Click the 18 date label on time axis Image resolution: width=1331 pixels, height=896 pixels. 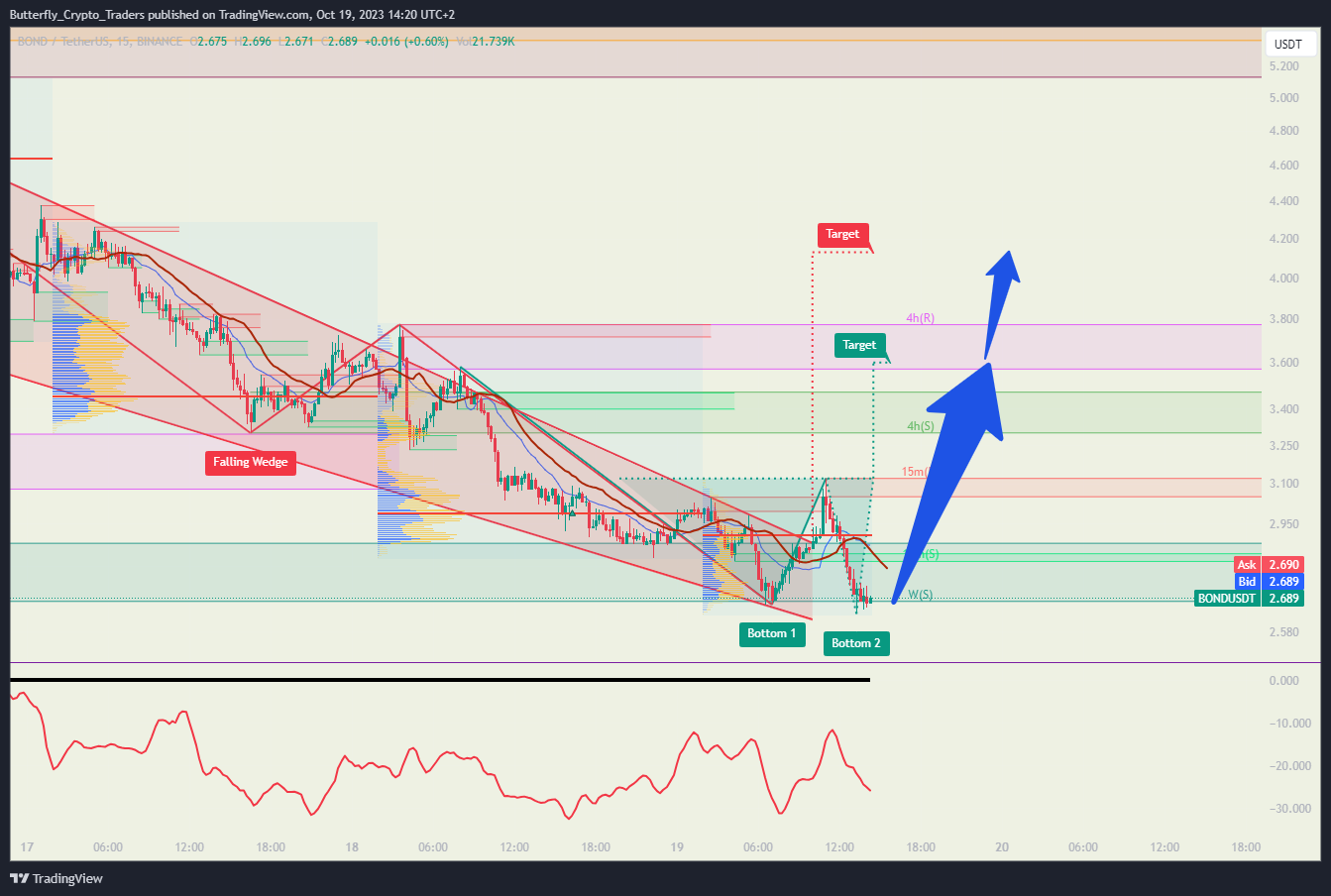[352, 847]
